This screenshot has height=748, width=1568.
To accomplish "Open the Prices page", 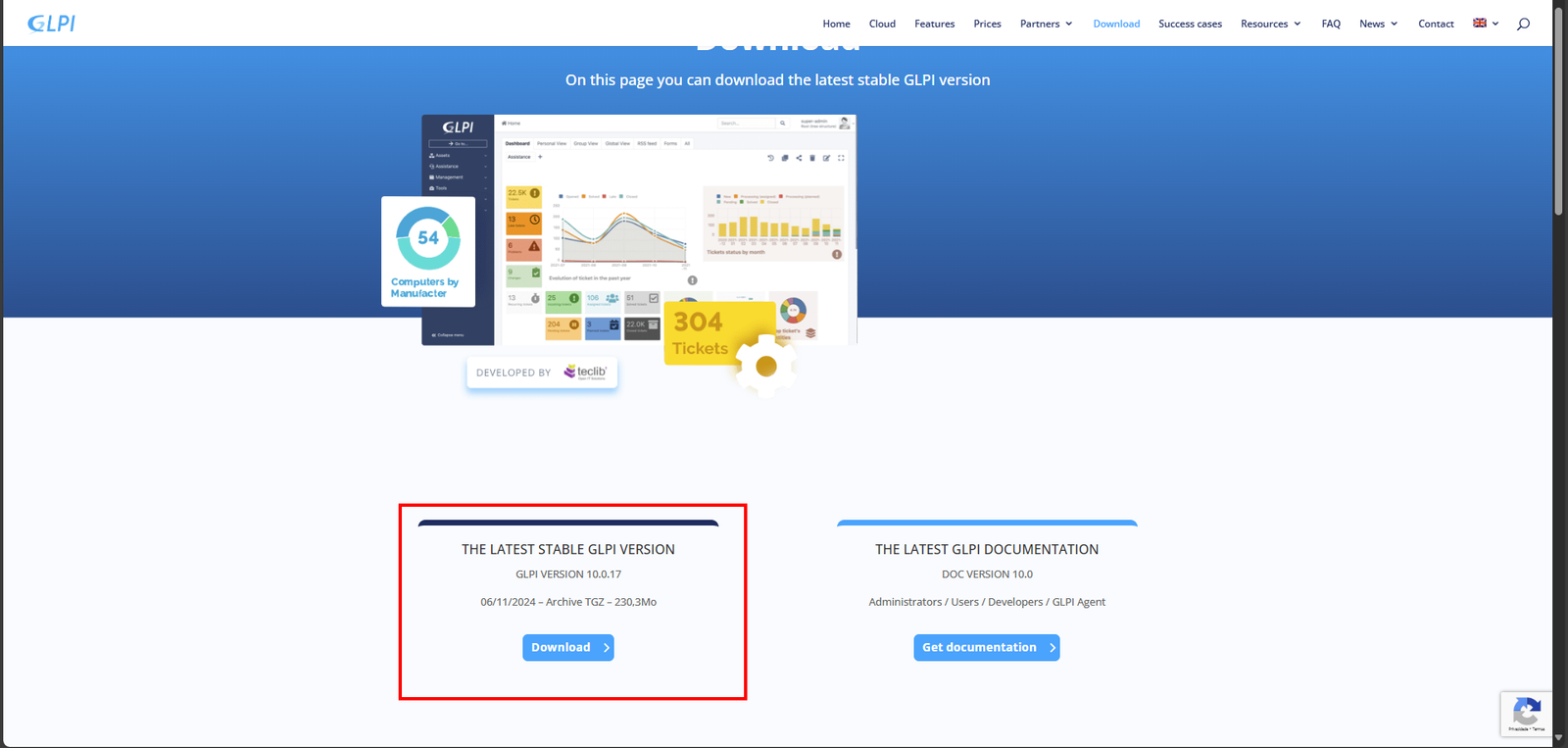I will point(987,24).
